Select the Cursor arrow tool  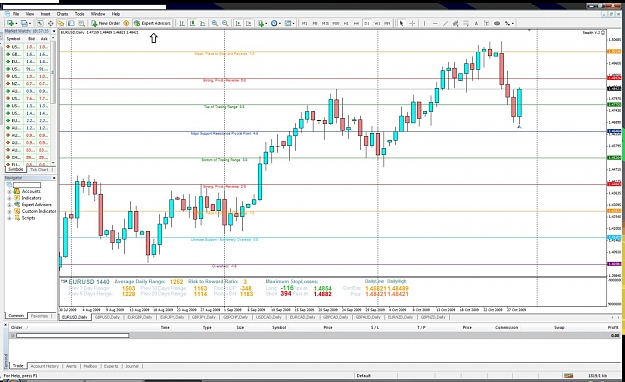click(401, 23)
